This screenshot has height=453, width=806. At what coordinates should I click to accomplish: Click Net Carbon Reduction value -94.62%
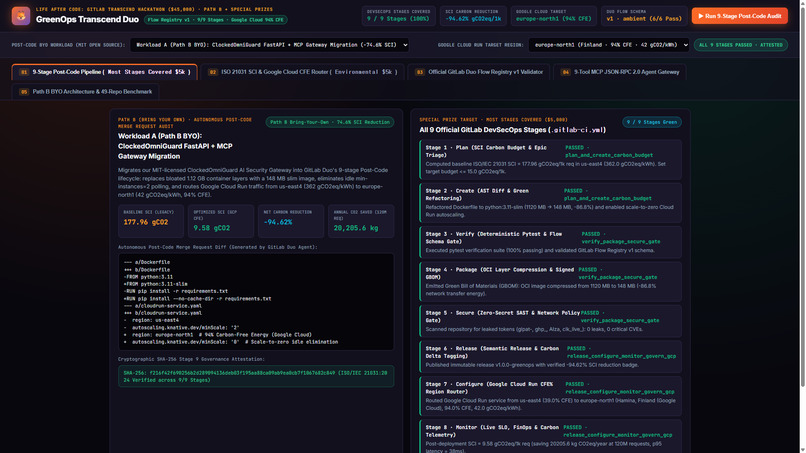278,222
